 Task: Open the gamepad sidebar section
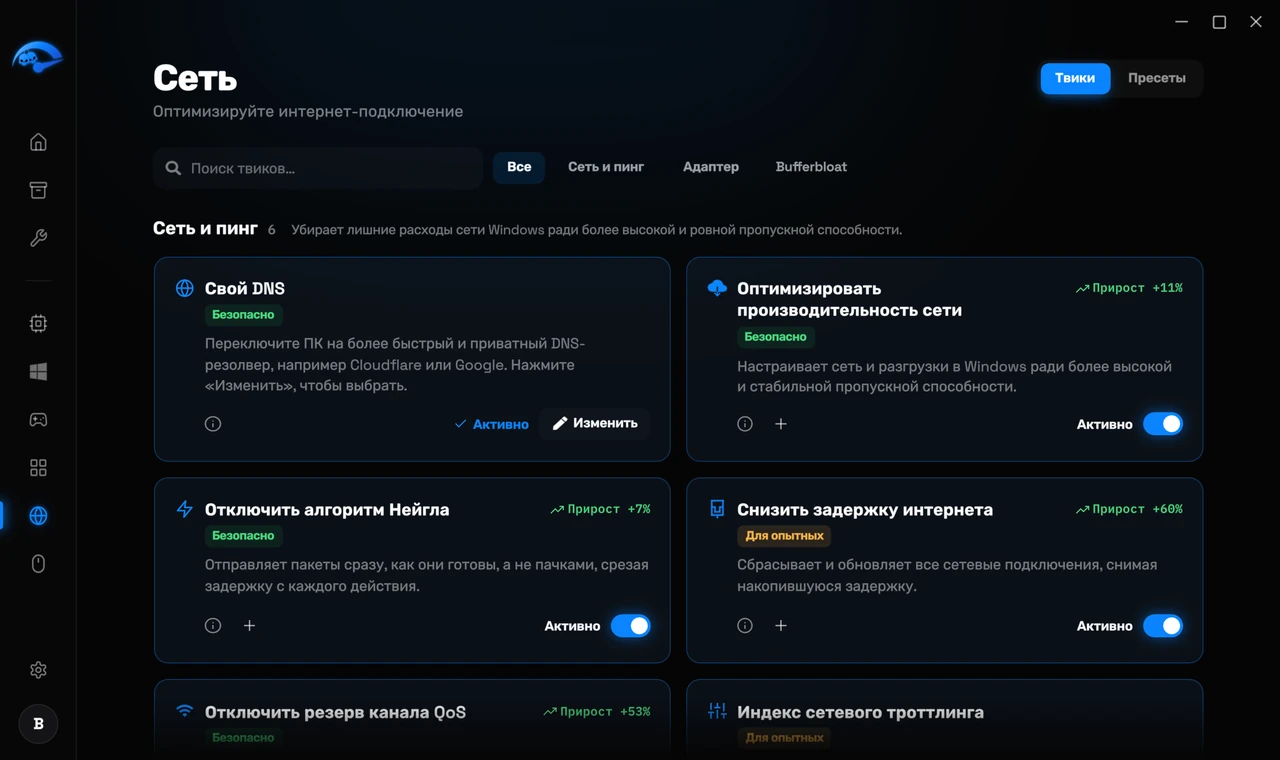(x=38, y=420)
